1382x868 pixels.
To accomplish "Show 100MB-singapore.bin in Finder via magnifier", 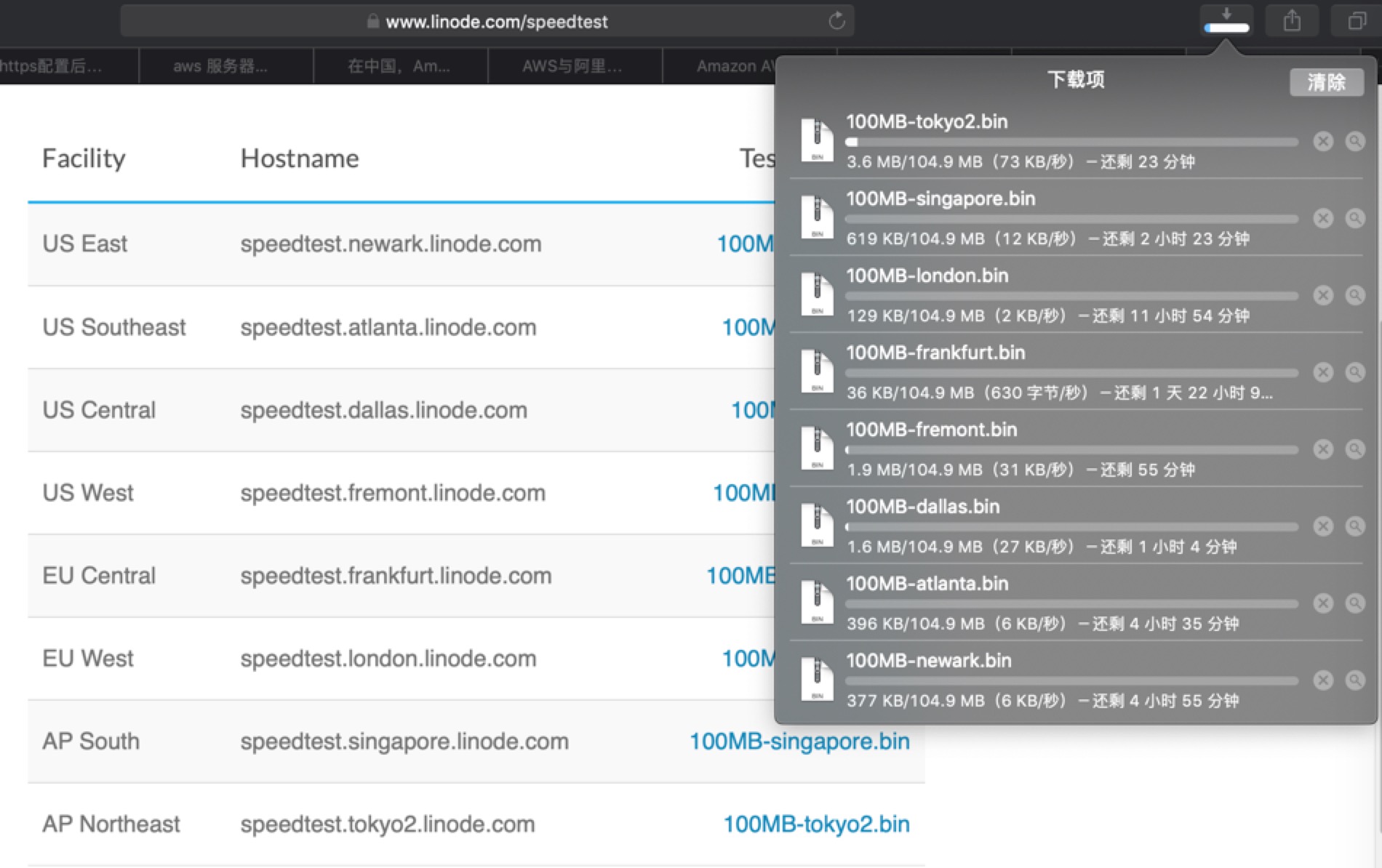I will pos(1355,218).
